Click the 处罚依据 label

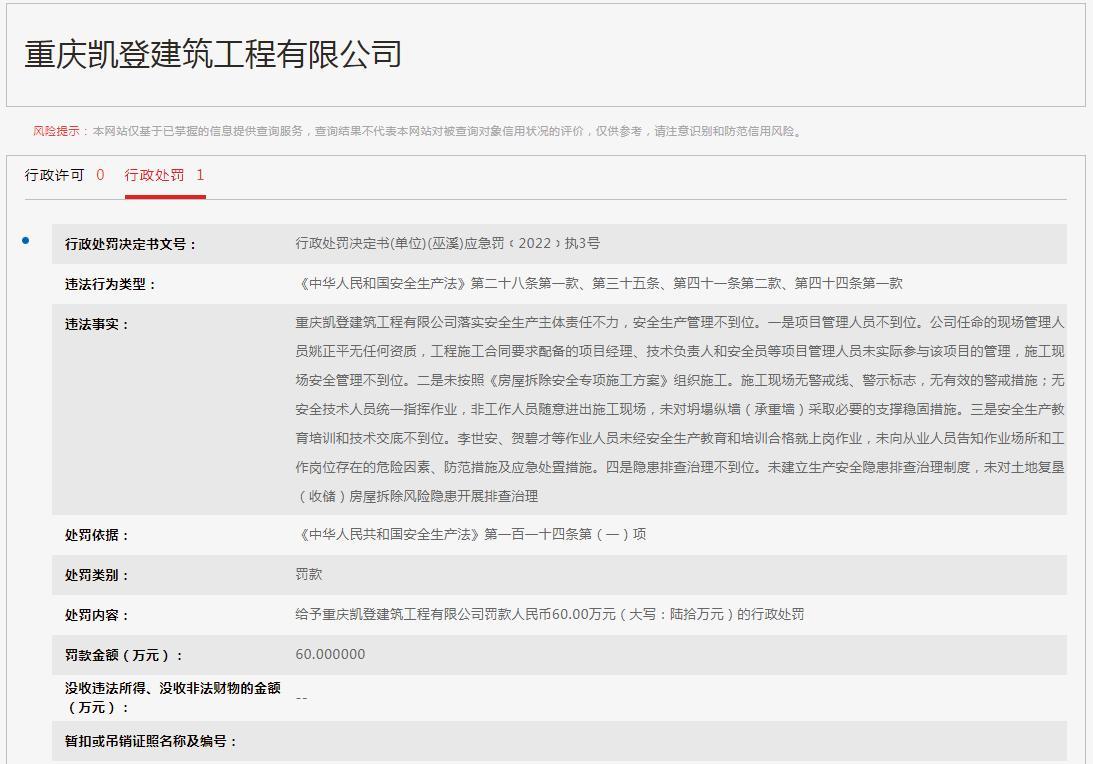coord(96,535)
